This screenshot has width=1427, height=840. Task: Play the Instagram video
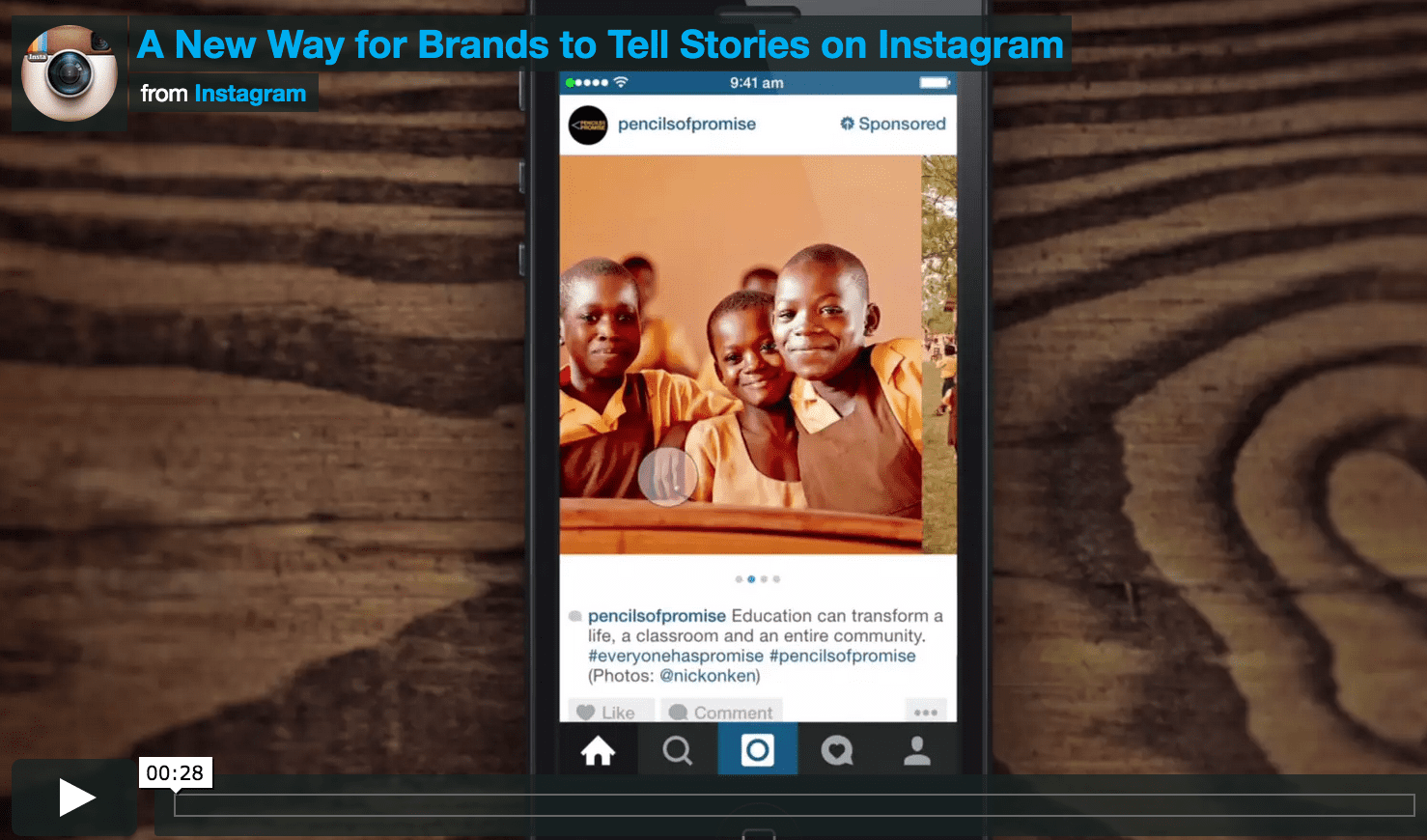(75, 798)
